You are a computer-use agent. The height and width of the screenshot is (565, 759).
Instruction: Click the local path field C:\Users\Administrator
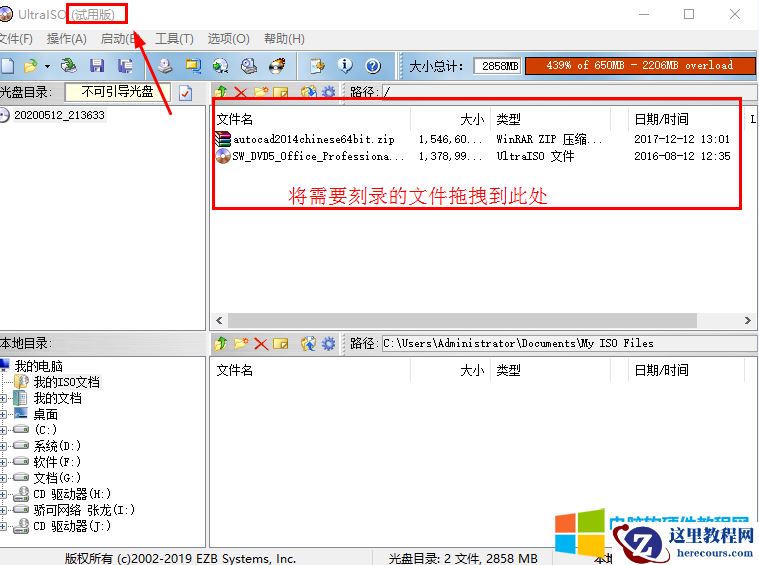(x=569, y=343)
